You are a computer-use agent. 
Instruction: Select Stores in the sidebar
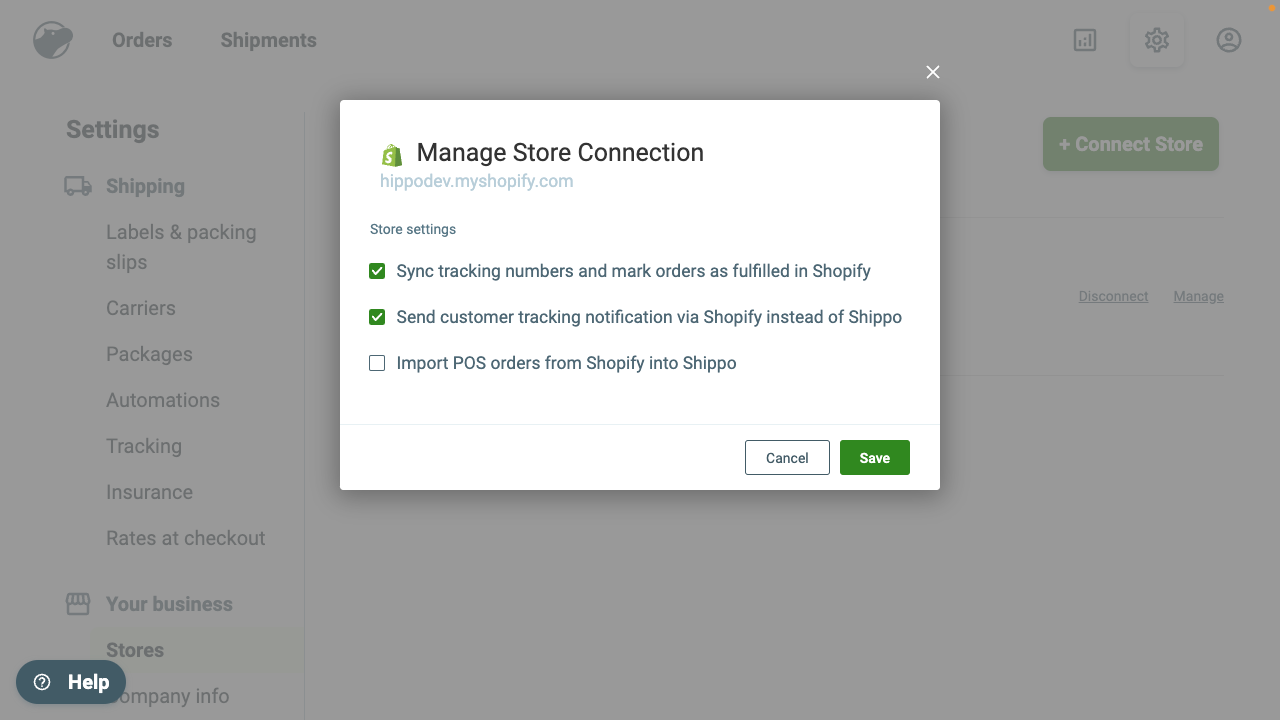(135, 650)
